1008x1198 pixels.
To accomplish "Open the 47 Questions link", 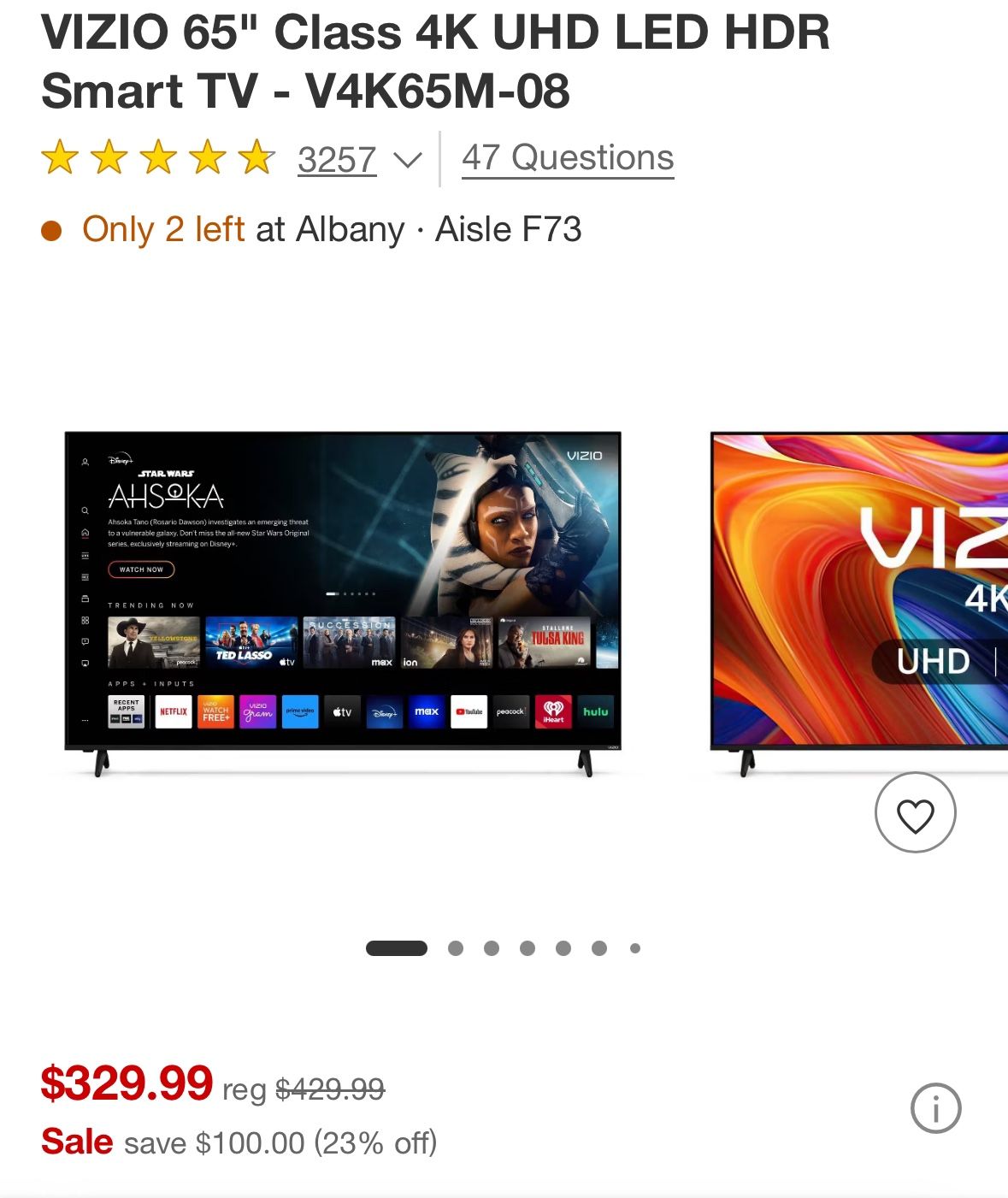I will [x=568, y=158].
